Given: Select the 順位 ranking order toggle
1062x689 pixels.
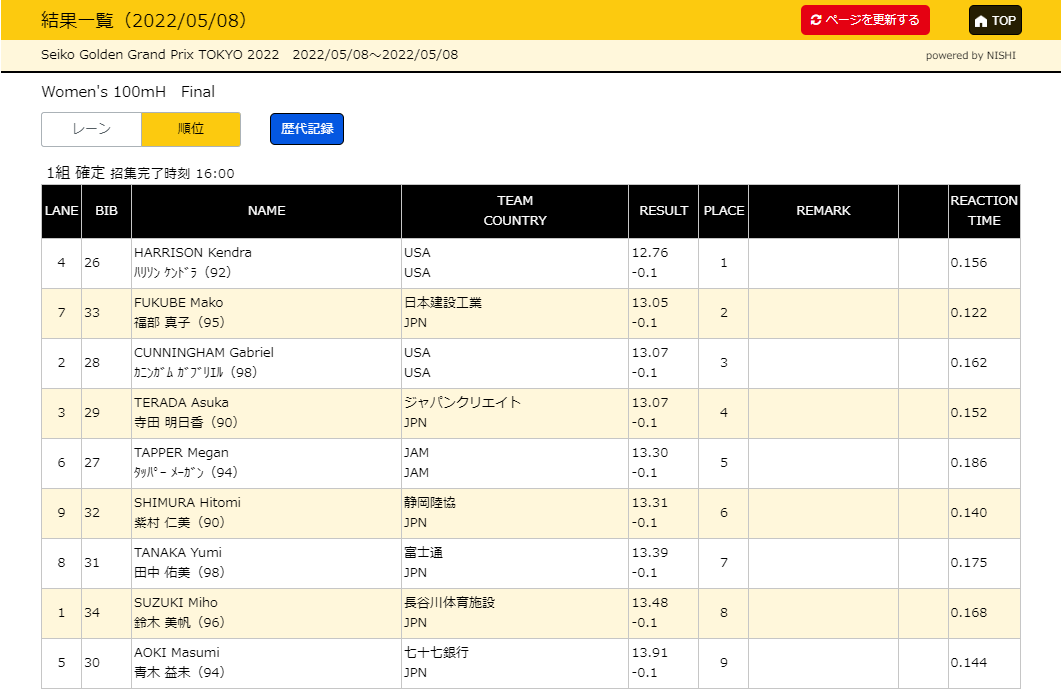Looking at the screenshot, I should [x=190, y=129].
